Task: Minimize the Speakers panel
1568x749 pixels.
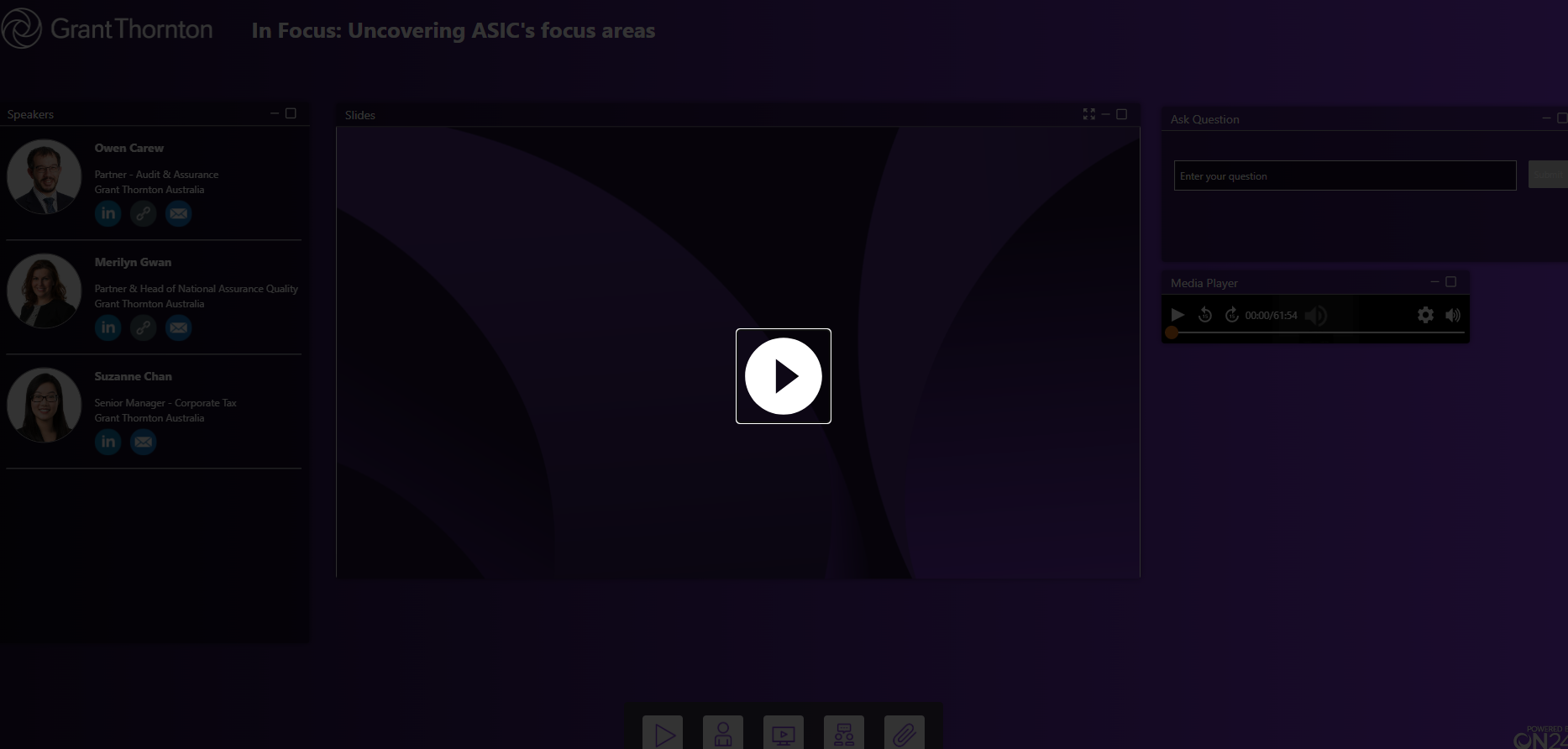Action: point(275,113)
